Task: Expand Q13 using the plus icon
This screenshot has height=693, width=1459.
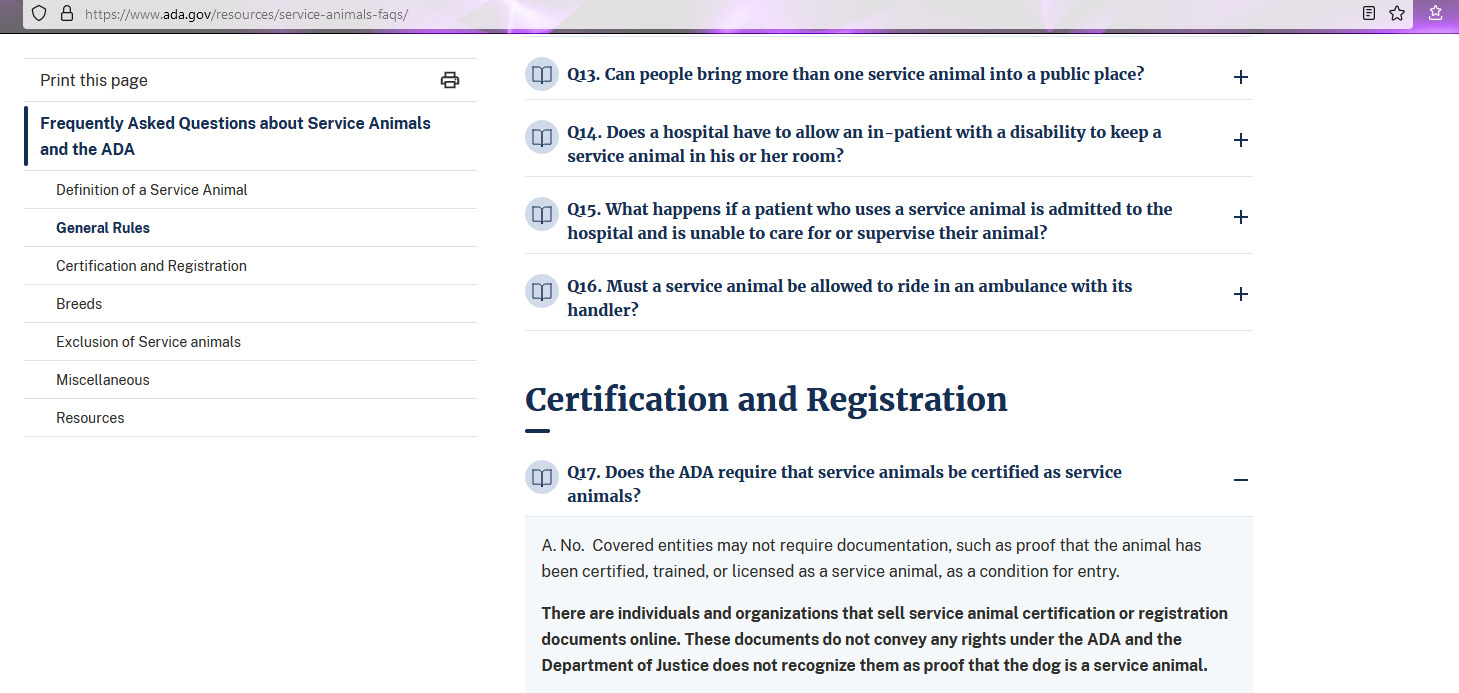Action: coord(1240,77)
